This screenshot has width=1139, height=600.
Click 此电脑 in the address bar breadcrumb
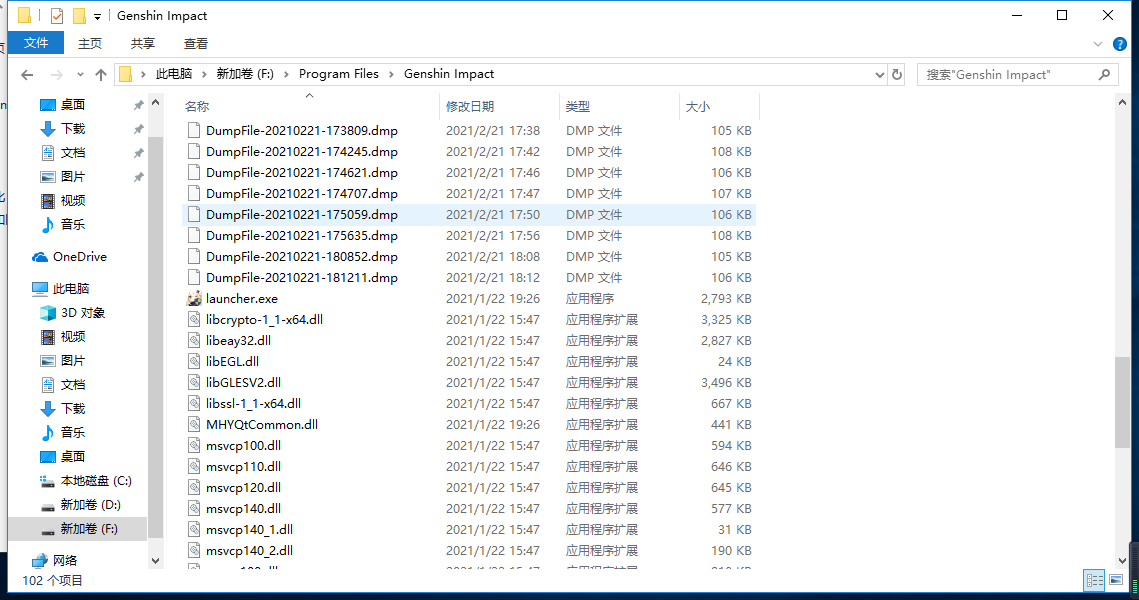click(x=174, y=74)
